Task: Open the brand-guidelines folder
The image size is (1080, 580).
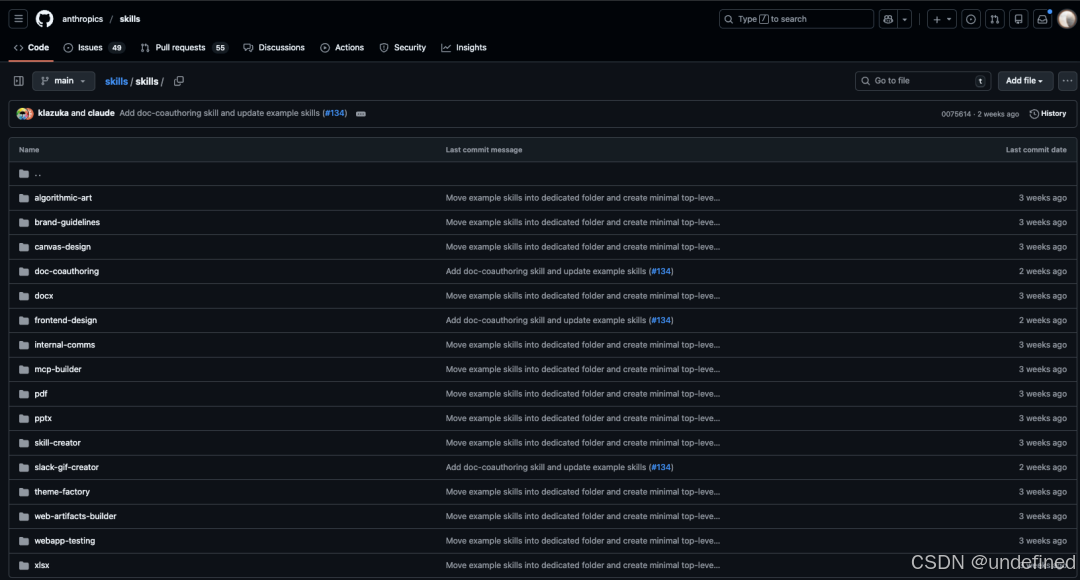Action: point(67,222)
